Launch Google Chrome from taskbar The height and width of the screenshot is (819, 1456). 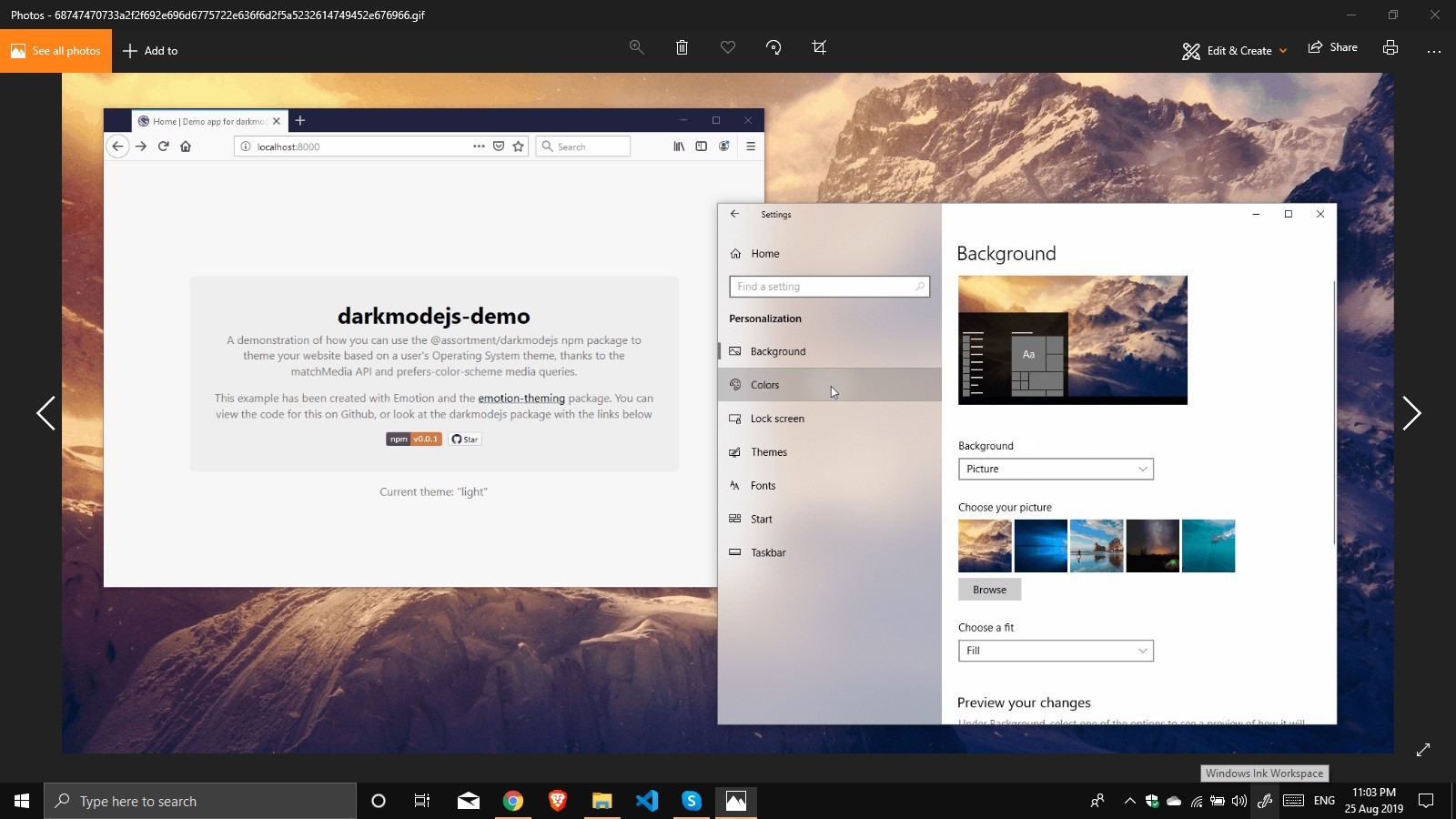(513, 801)
